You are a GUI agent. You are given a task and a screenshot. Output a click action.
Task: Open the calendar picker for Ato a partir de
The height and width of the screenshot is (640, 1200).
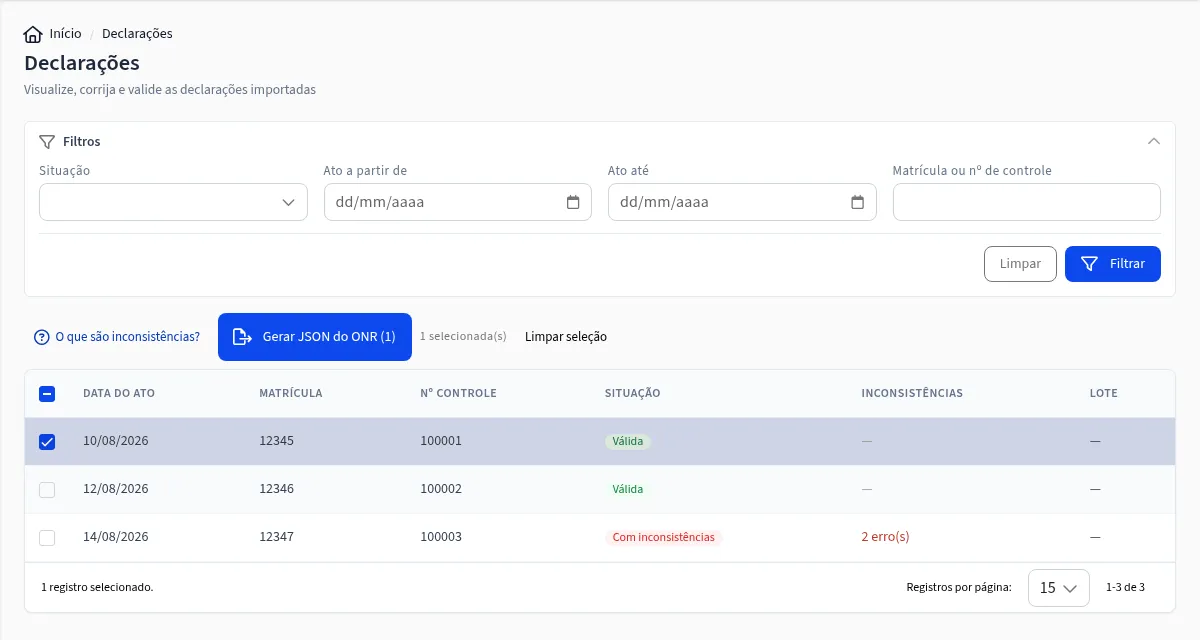click(x=573, y=202)
